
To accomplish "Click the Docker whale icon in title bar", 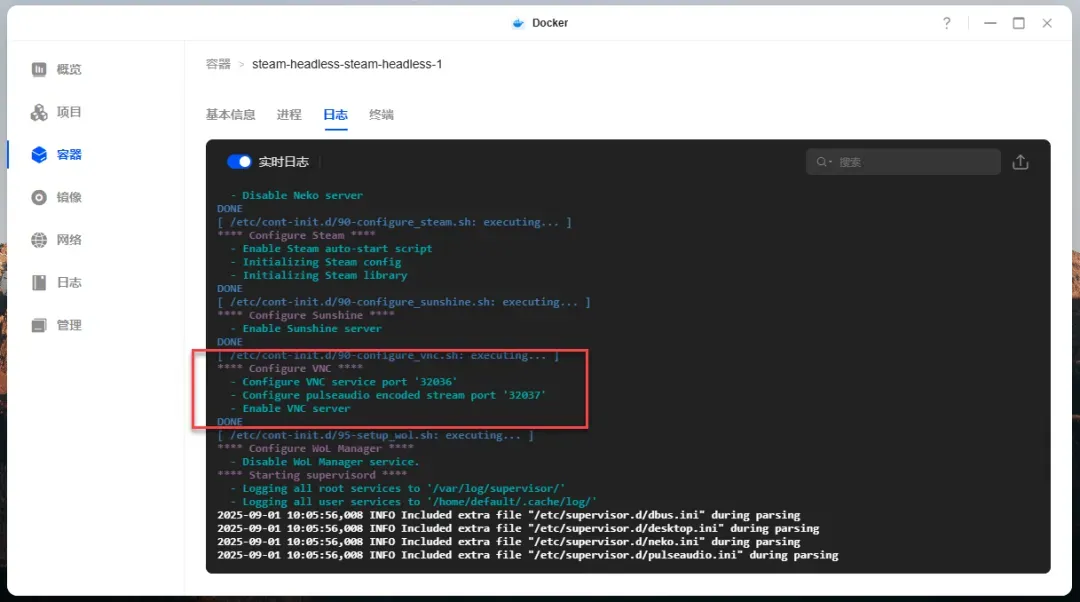I will (517, 23).
